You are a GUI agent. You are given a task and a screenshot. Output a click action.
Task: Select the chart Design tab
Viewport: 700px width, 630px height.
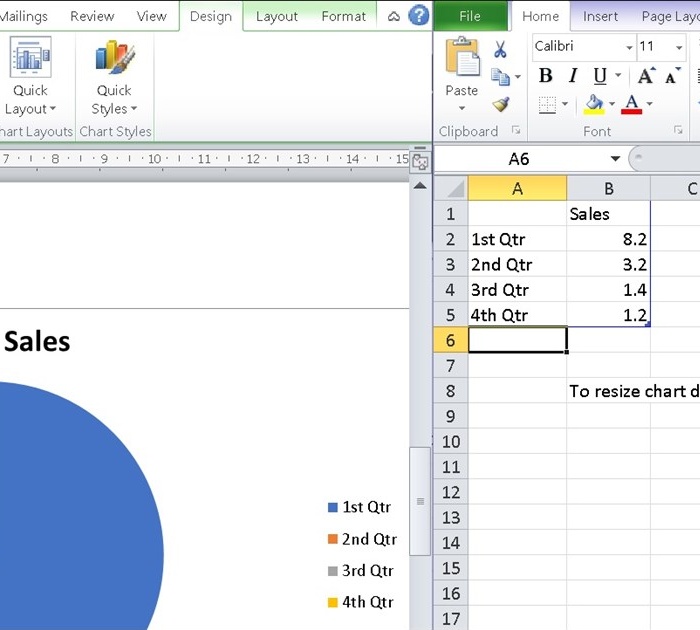tap(211, 17)
